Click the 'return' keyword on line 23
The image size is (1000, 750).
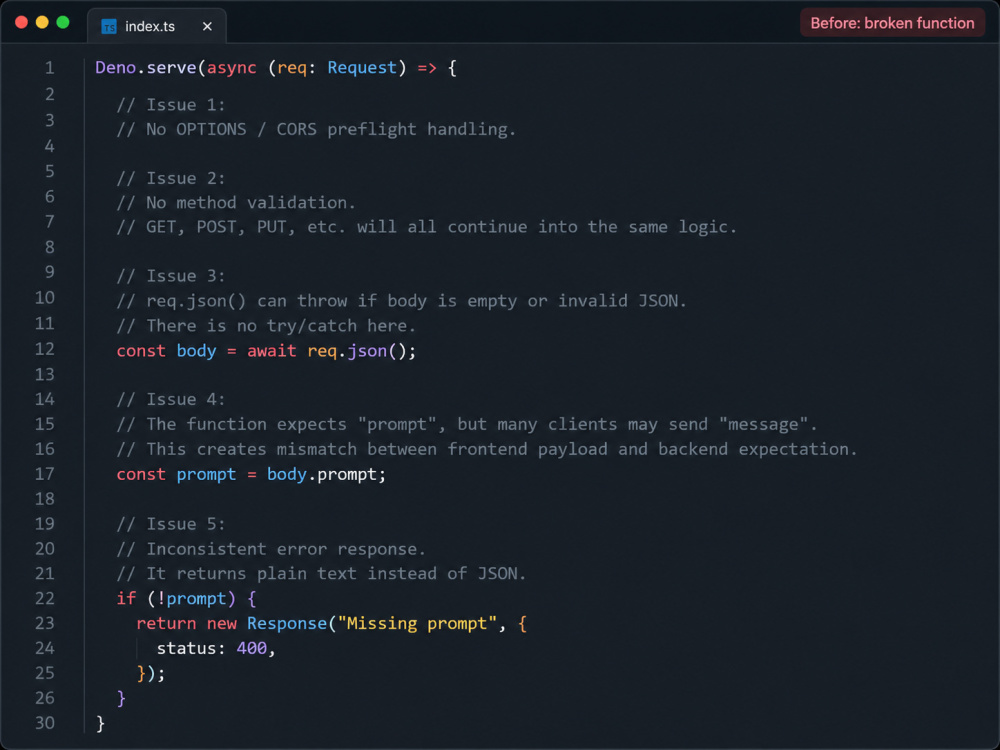click(166, 623)
